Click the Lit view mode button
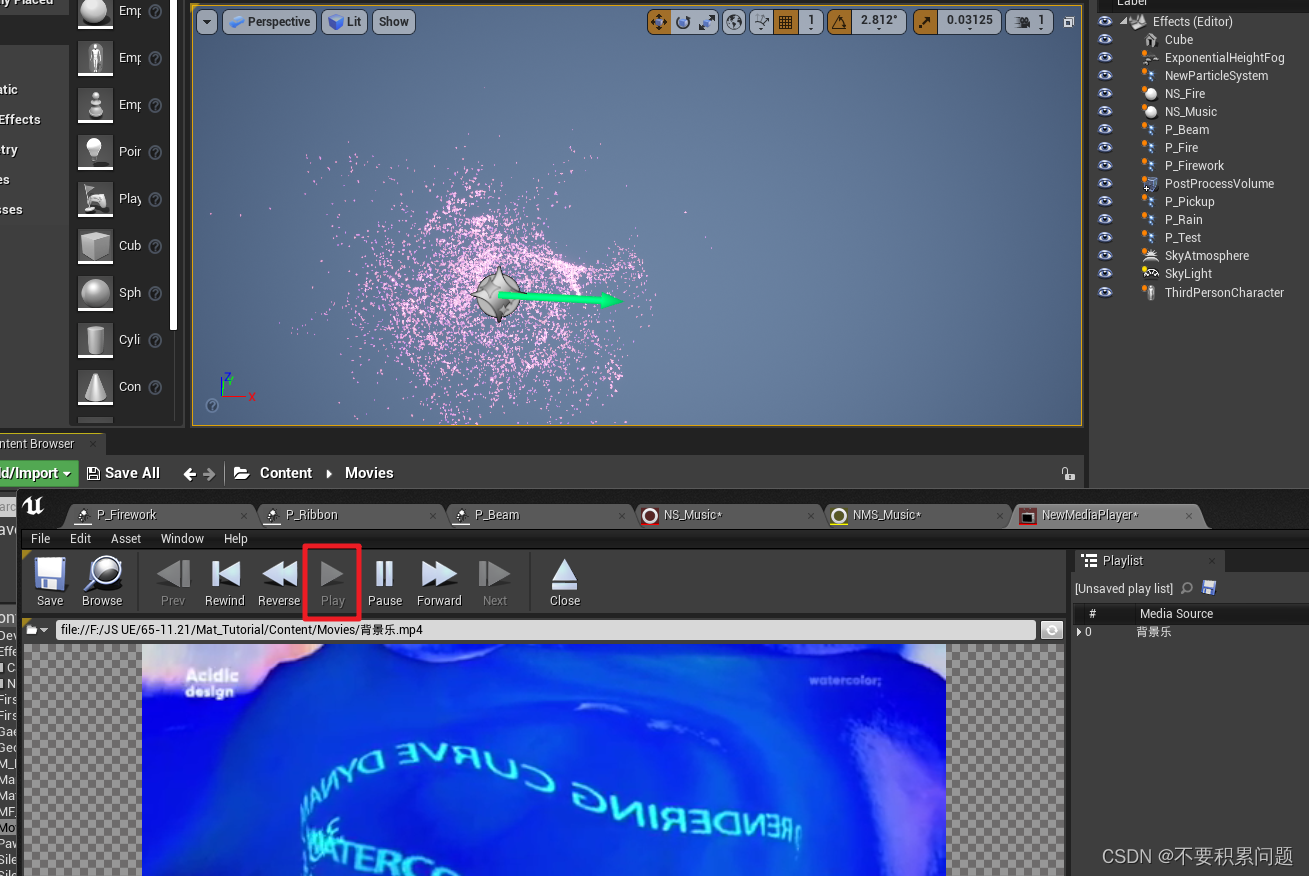Screen dimensions: 1309x876 click(345, 22)
